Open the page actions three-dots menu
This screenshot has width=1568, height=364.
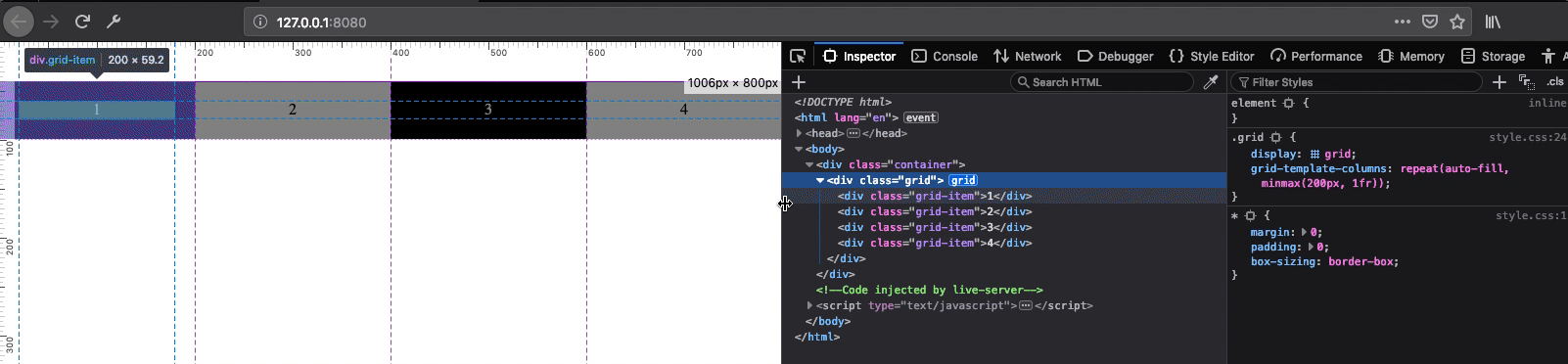click(x=1402, y=22)
